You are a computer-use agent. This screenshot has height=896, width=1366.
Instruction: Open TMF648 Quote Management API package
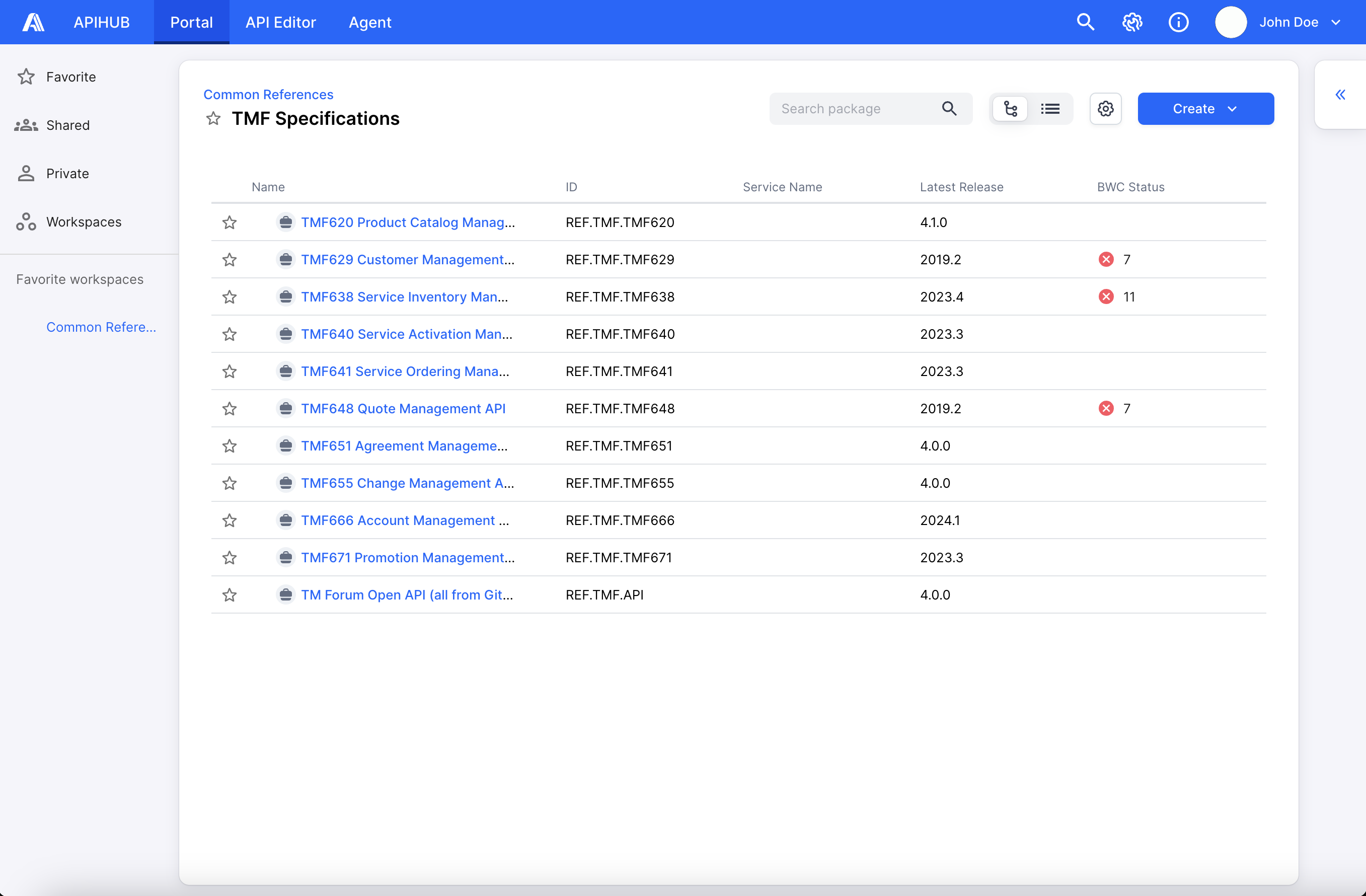pyautogui.click(x=404, y=408)
